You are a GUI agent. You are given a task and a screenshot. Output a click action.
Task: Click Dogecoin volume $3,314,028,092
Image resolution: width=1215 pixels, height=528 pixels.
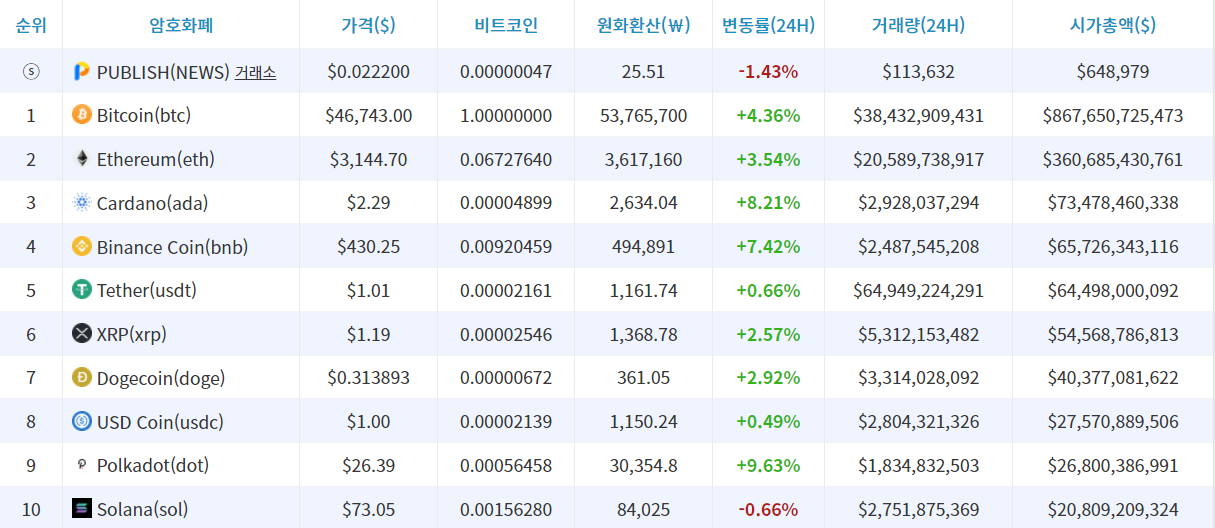918,378
